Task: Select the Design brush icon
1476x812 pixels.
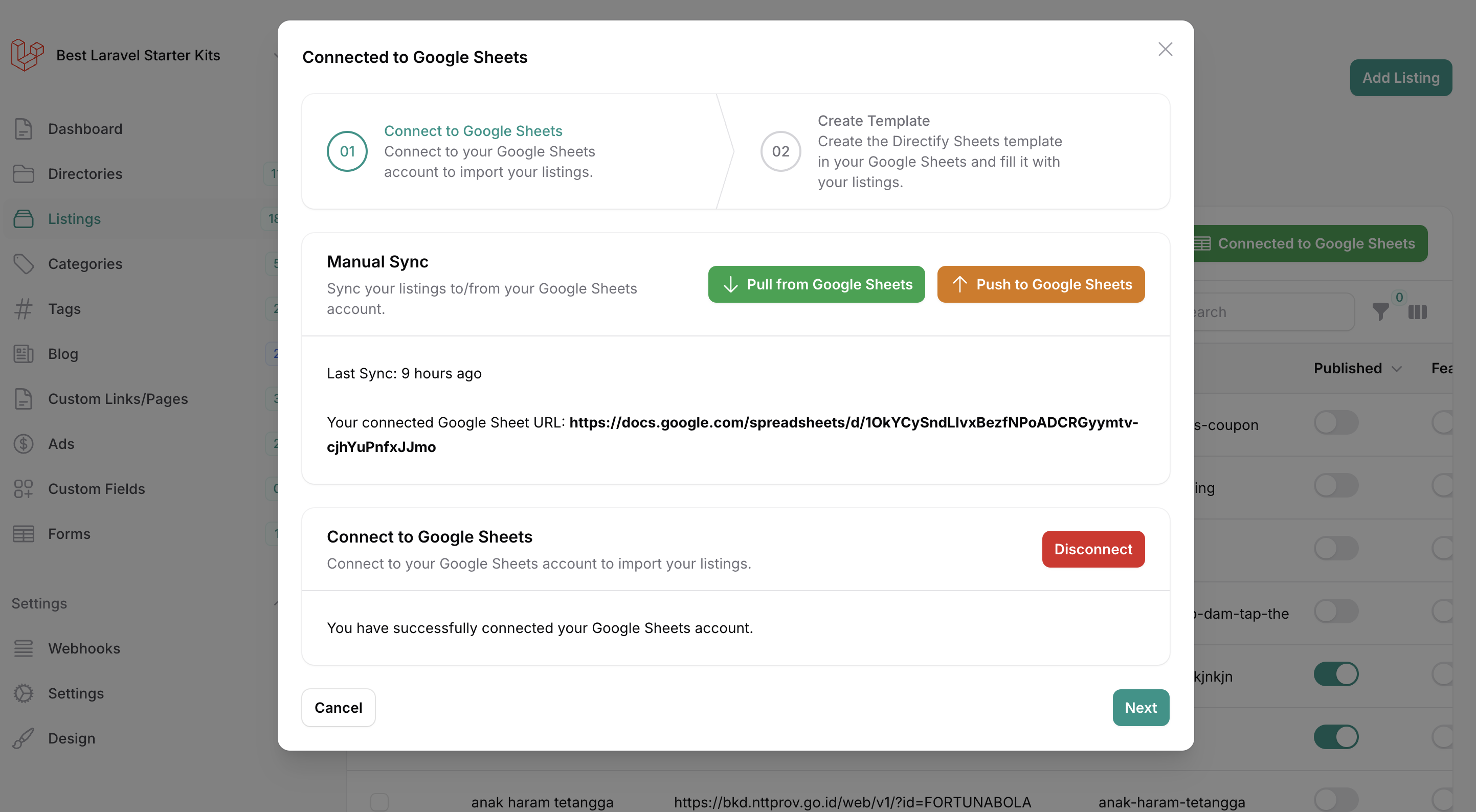Action: pyautogui.click(x=23, y=738)
